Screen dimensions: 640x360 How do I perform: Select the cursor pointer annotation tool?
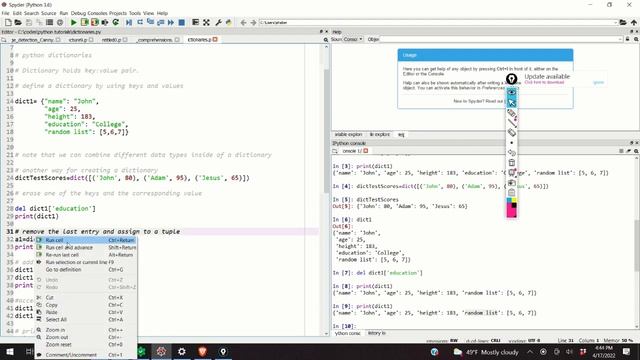[x=512, y=103]
